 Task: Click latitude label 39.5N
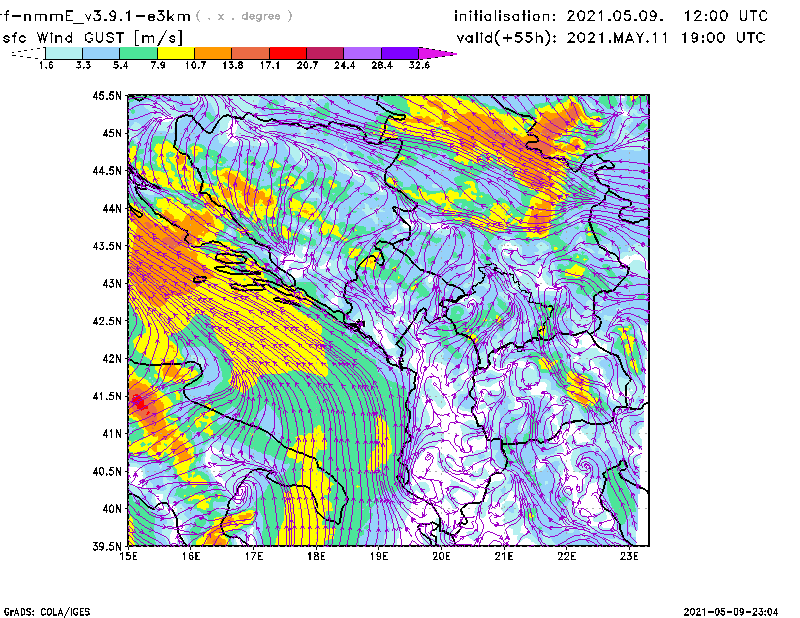pos(107,547)
